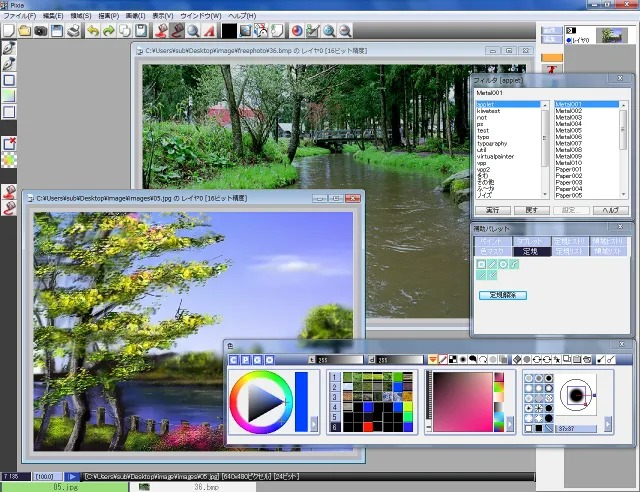Select Paper001 in the filter list
This screenshot has width=640, height=492.
569,169
